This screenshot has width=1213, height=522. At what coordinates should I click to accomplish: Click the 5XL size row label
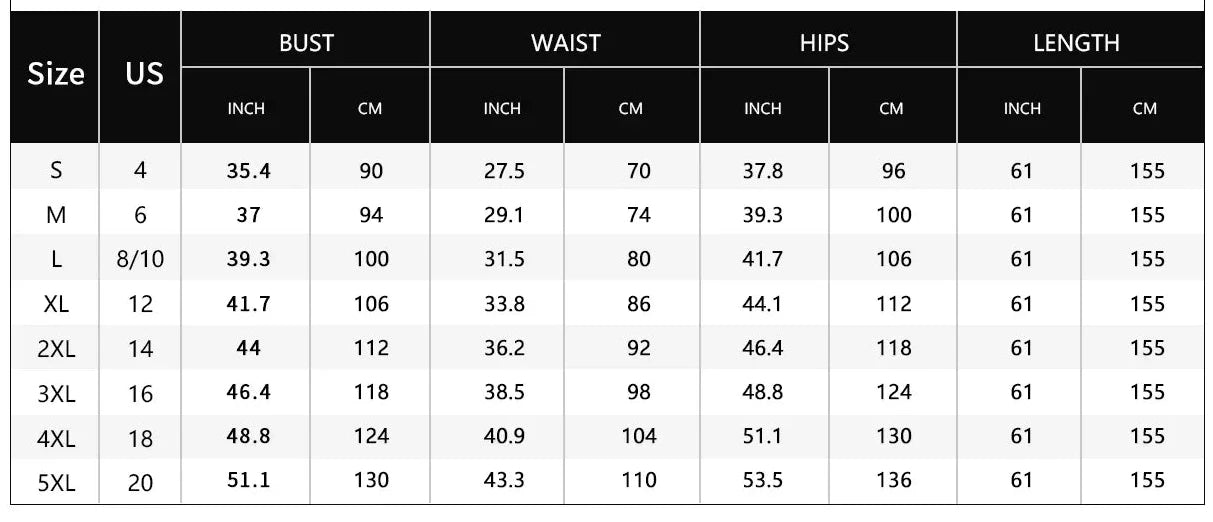click(x=56, y=482)
